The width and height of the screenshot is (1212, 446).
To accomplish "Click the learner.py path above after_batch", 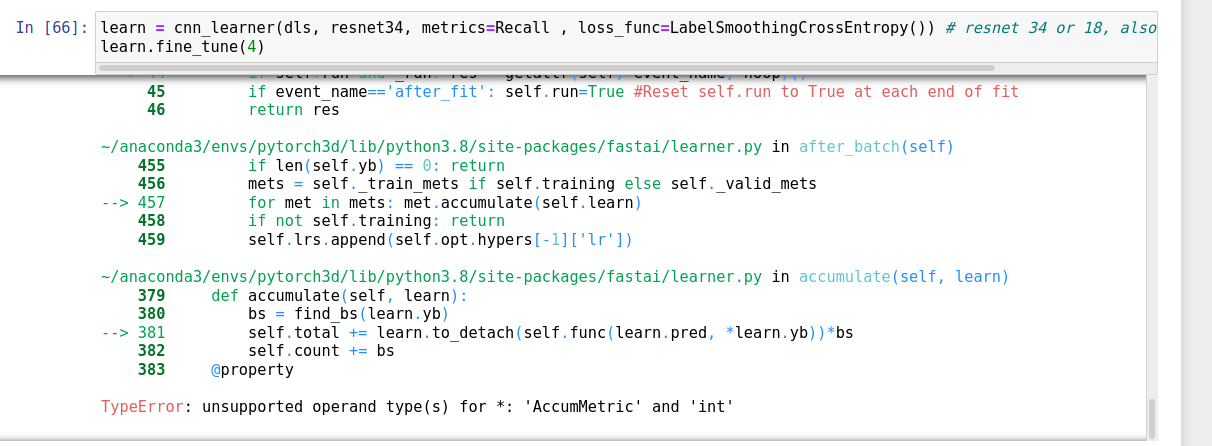I will 431,147.
